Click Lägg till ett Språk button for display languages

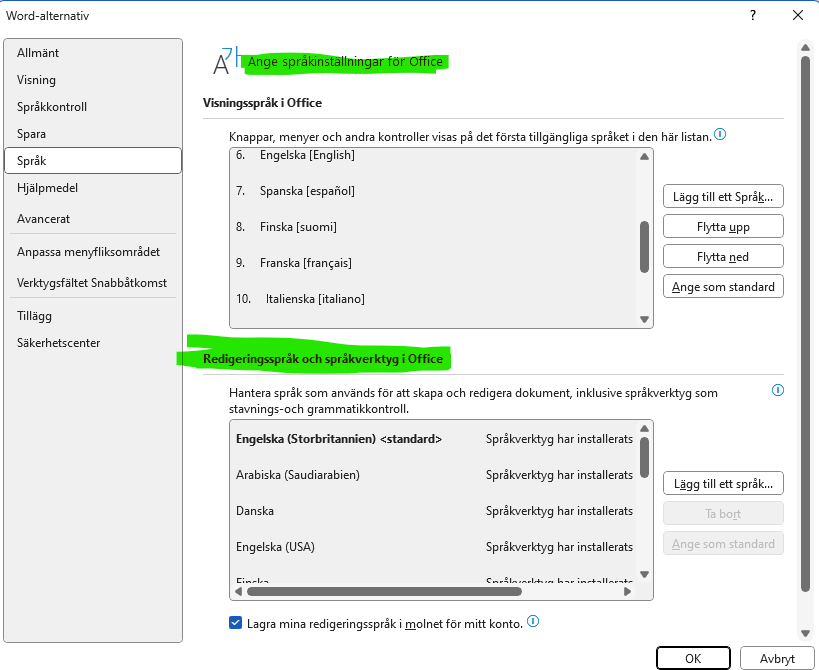(723, 196)
